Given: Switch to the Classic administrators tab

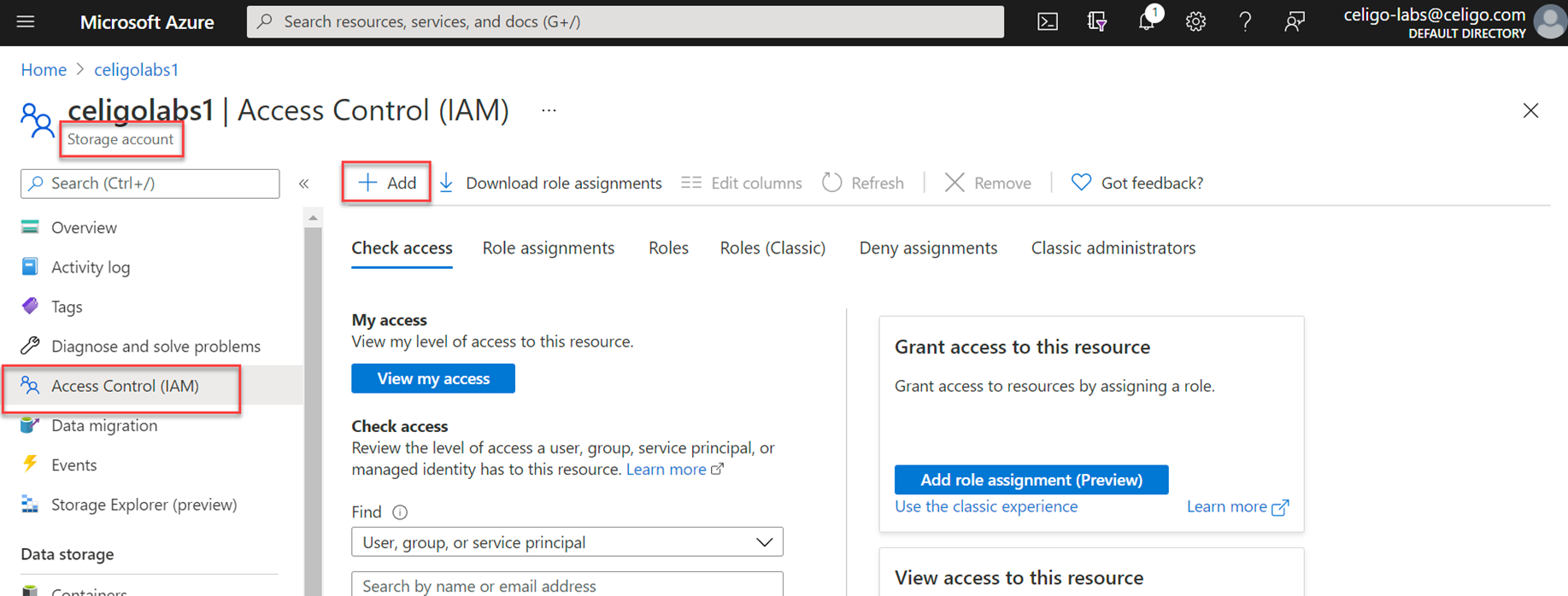Looking at the screenshot, I should coord(1113,248).
